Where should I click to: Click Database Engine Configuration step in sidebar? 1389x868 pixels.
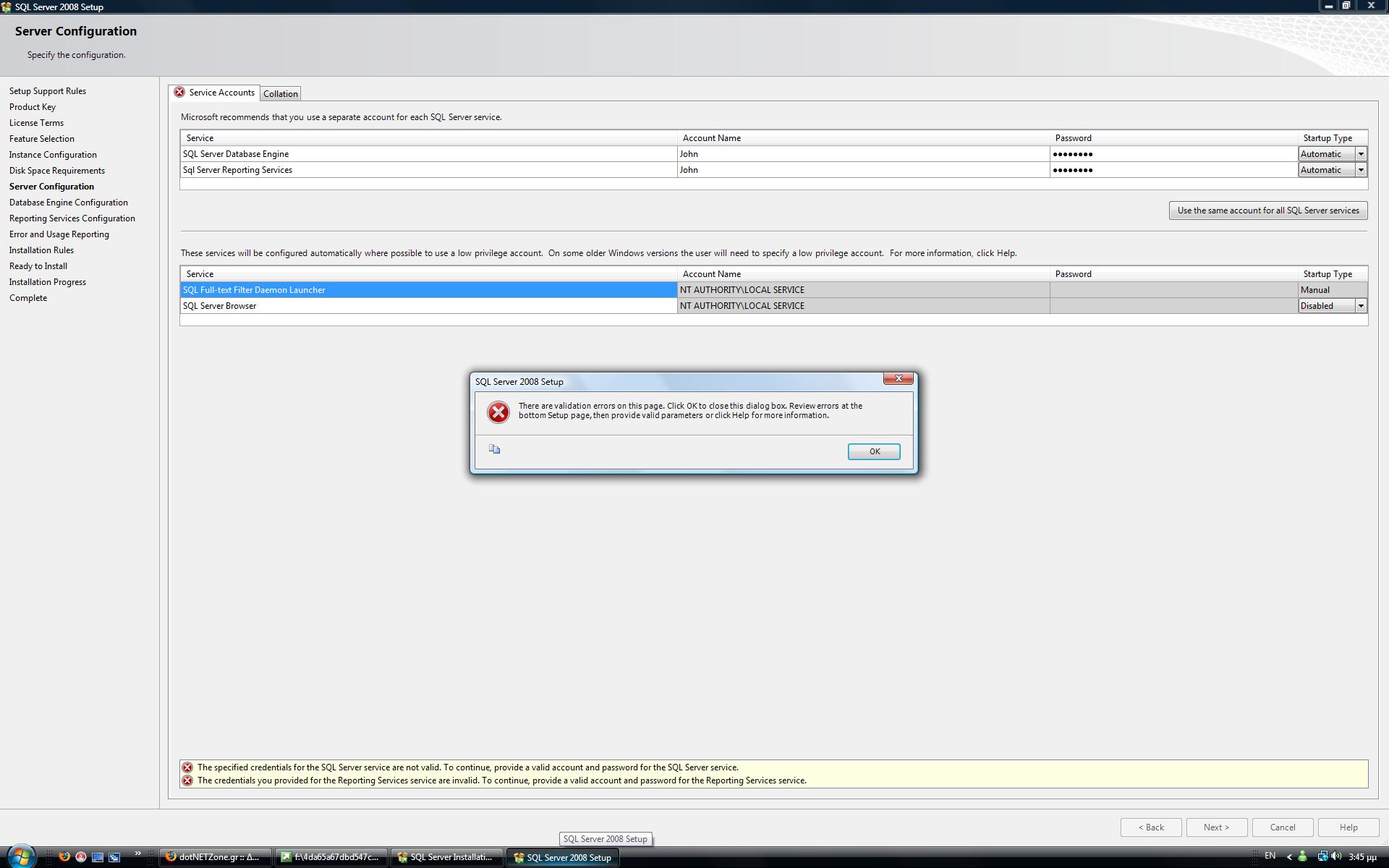point(69,203)
